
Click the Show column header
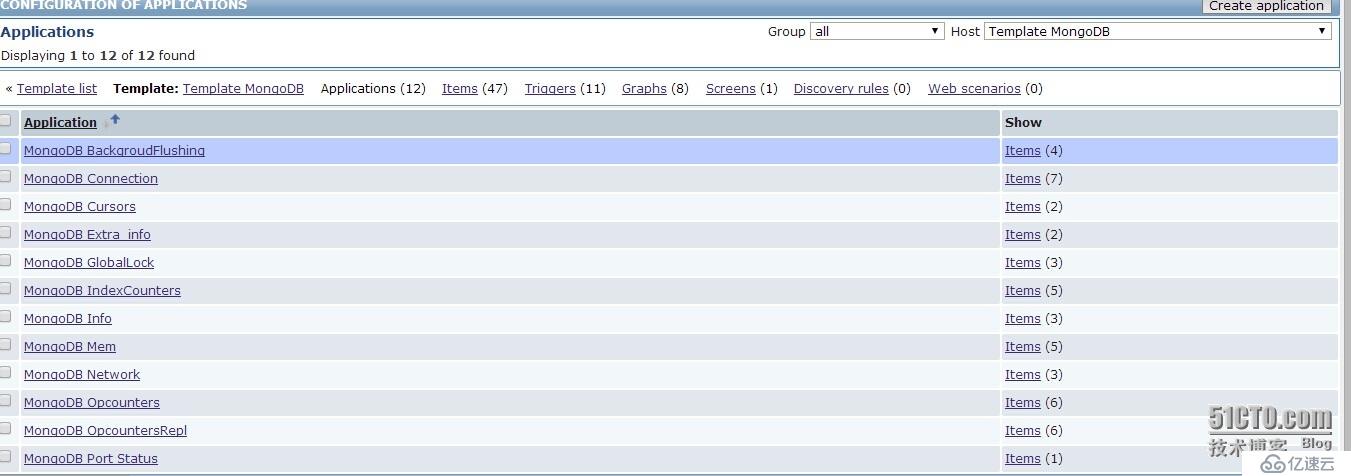tap(1023, 122)
